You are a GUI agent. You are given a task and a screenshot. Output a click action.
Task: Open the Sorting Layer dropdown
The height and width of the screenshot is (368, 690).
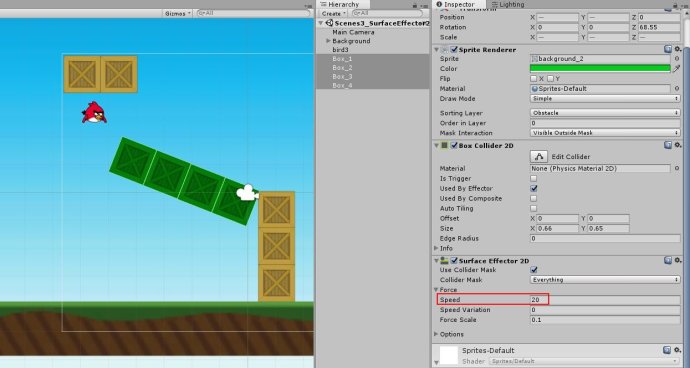coord(605,113)
